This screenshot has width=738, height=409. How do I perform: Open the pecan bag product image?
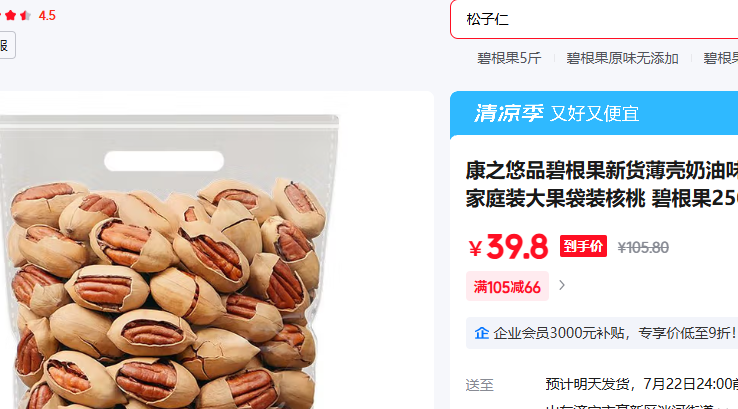[169, 261]
